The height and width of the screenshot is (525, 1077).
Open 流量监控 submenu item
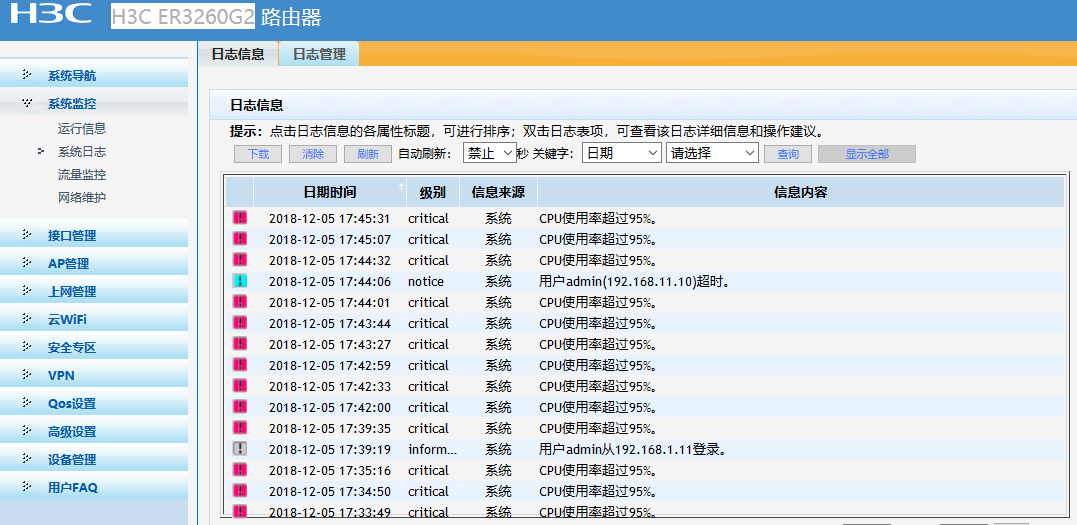(82, 175)
